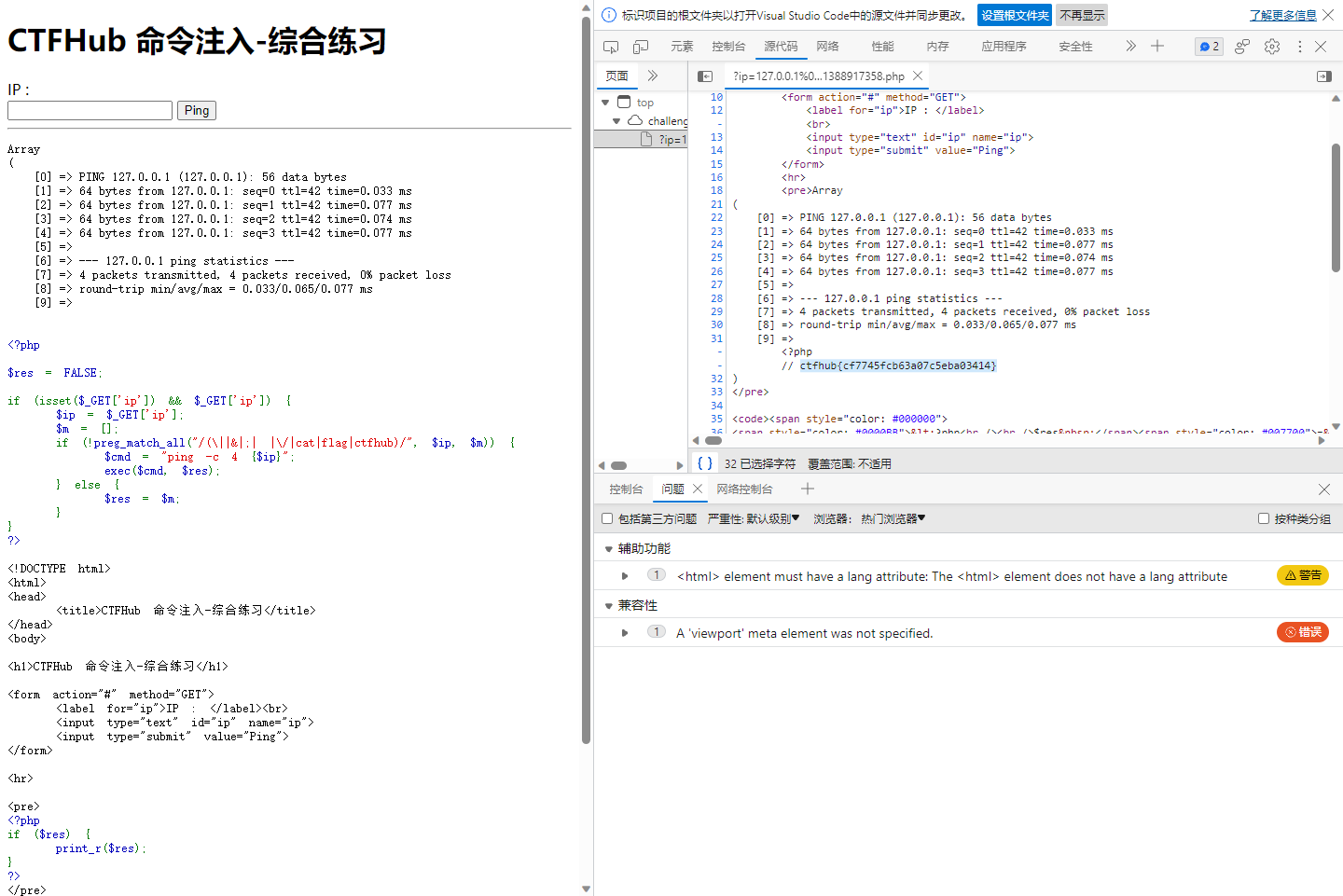Select the 源代码 tab
1343x896 pixels.
pyautogui.click(x=781, y=46)
